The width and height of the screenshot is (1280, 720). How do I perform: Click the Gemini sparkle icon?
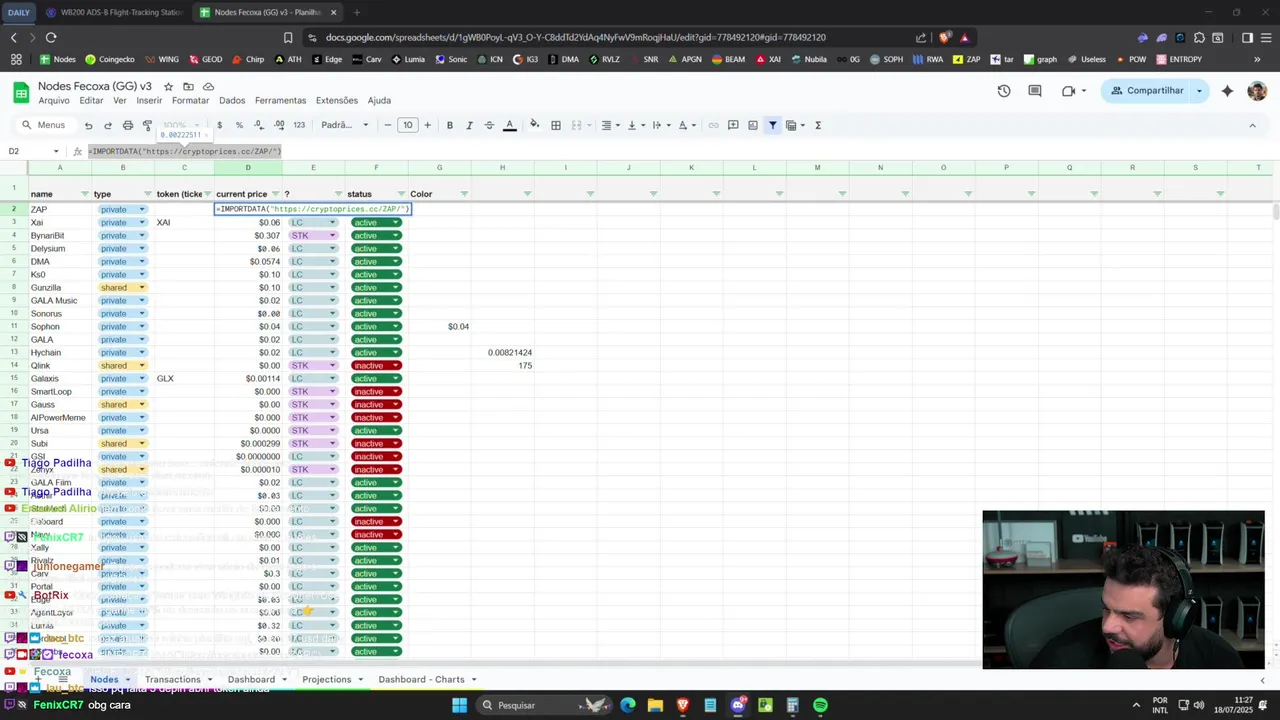click(1227, 91)
